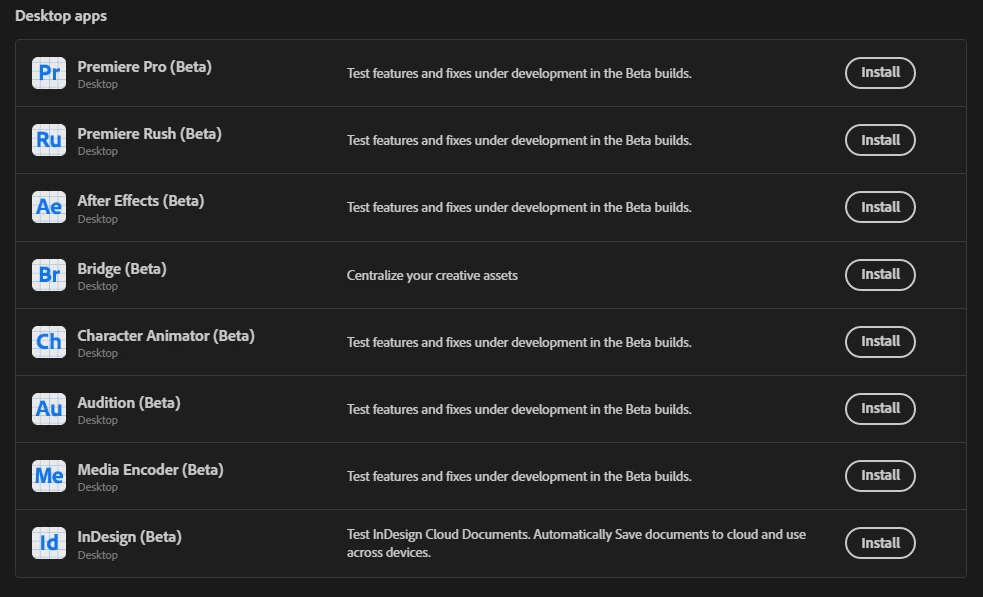Click the Premiere Pro (Beta) Pr icon
This screenshot has height=597, width=983.
[49, 73]
